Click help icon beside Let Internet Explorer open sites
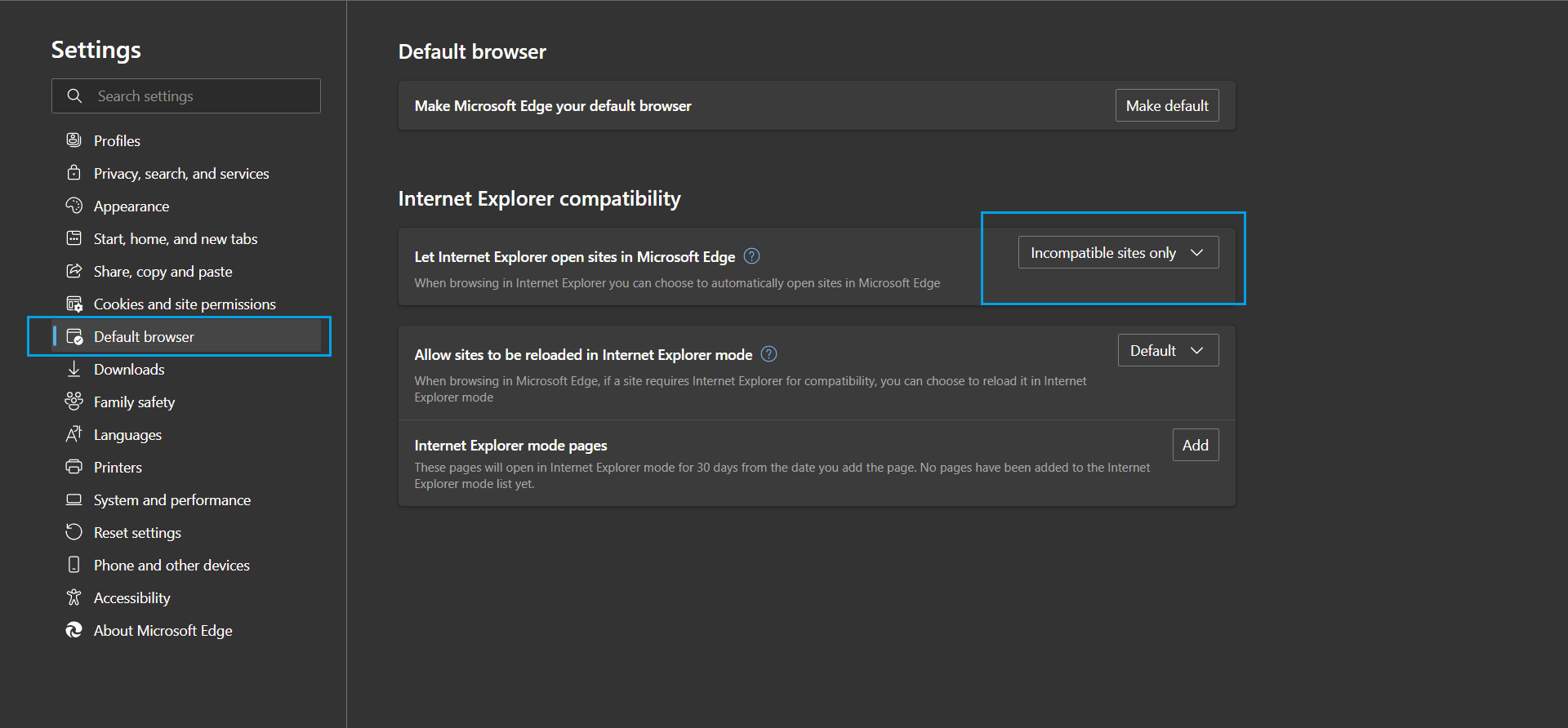 click(752, 256)
